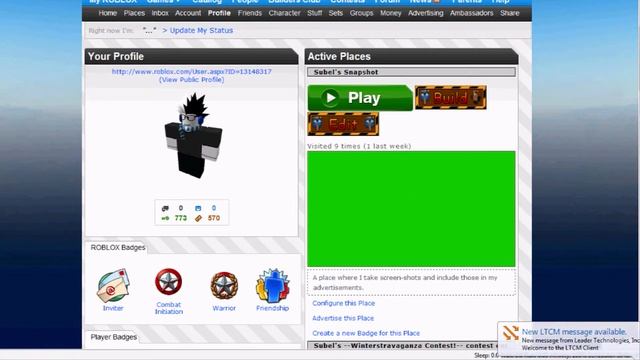
Task: Click the Visited 9 times text
Action: (x=359, y=146)
